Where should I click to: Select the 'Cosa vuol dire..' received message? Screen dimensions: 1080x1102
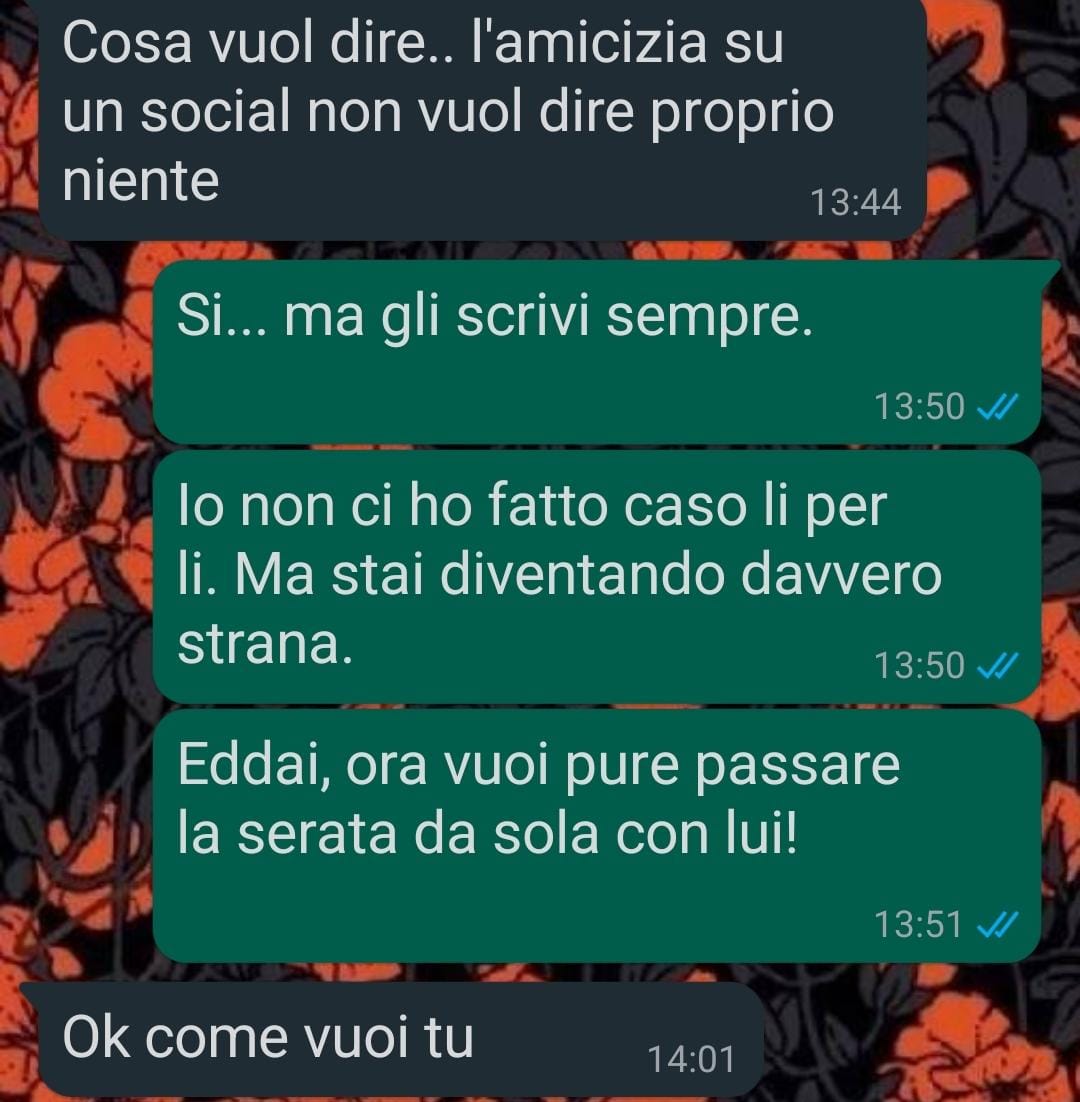[482, 117]
